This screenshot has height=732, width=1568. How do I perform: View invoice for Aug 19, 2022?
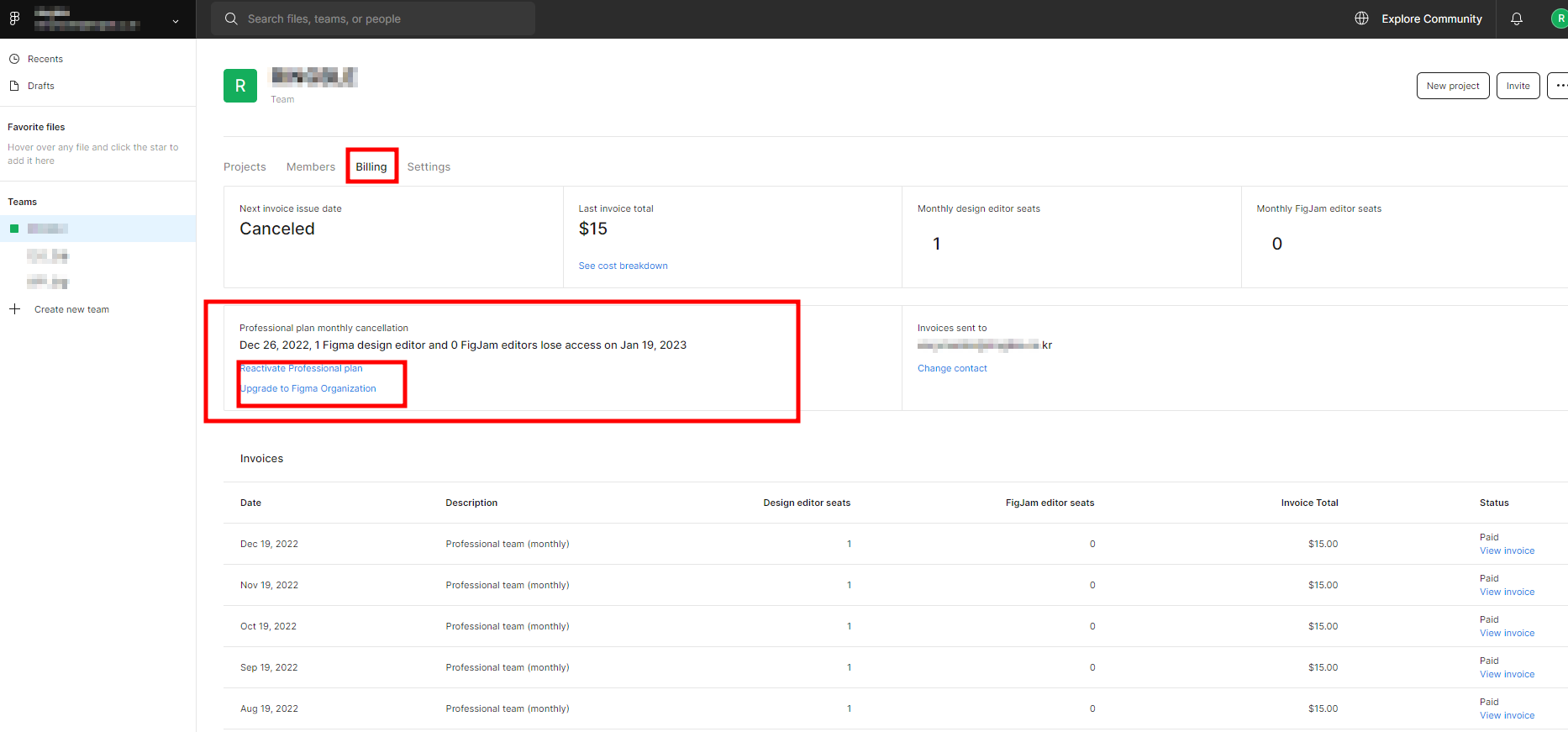(x=1507, y=716)
